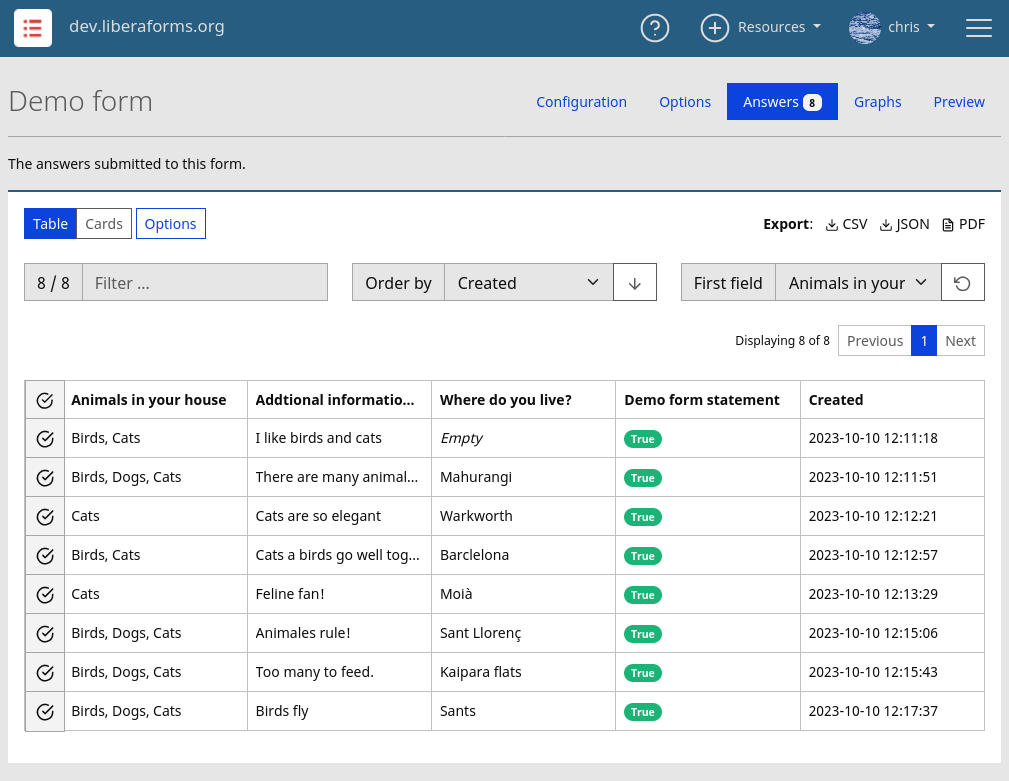Image resolution: width=1009 pixels, height=781 pixels.
Task: Export answers as JSON
Action: coord(904,225)
